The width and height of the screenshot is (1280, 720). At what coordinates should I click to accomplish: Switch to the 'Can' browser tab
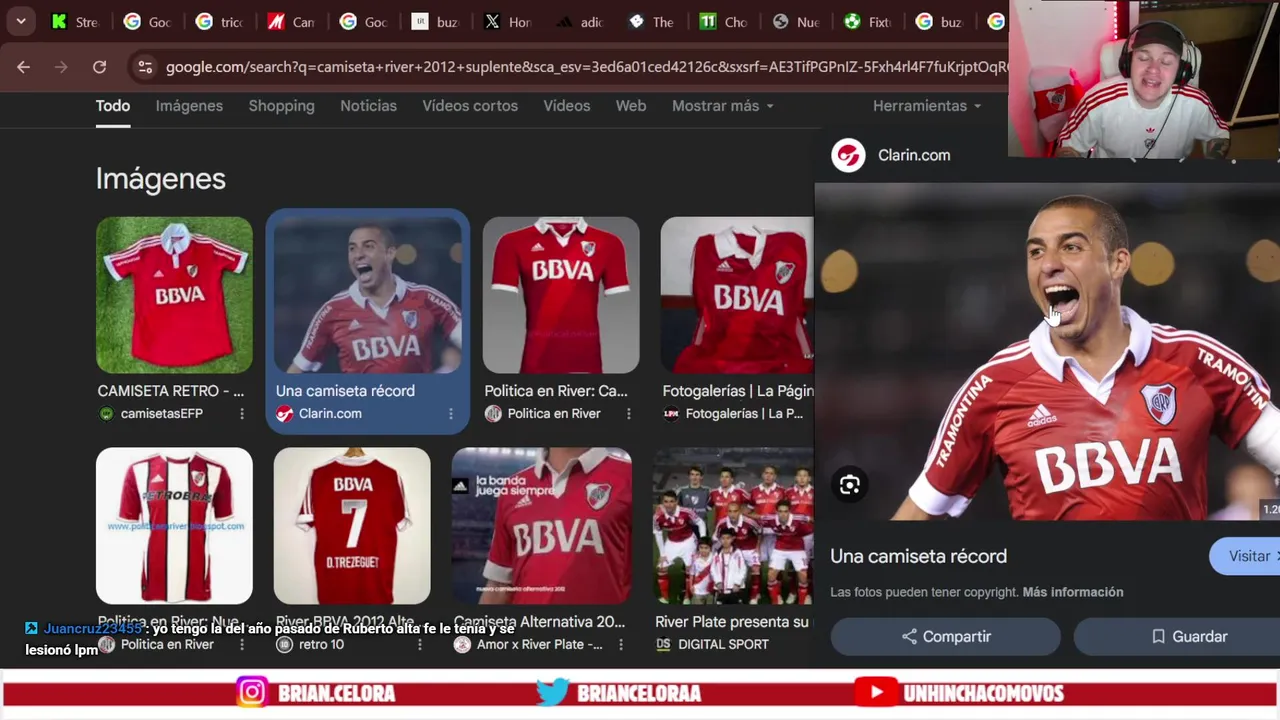click(x=291, y=21)
